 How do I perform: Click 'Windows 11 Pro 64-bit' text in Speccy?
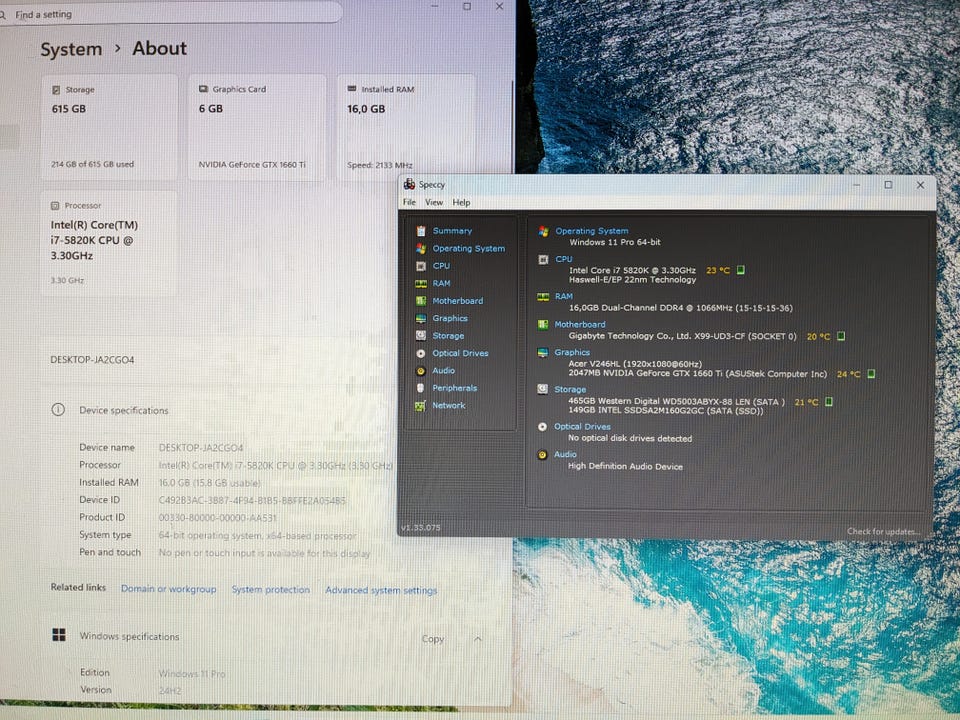point(615,242)
